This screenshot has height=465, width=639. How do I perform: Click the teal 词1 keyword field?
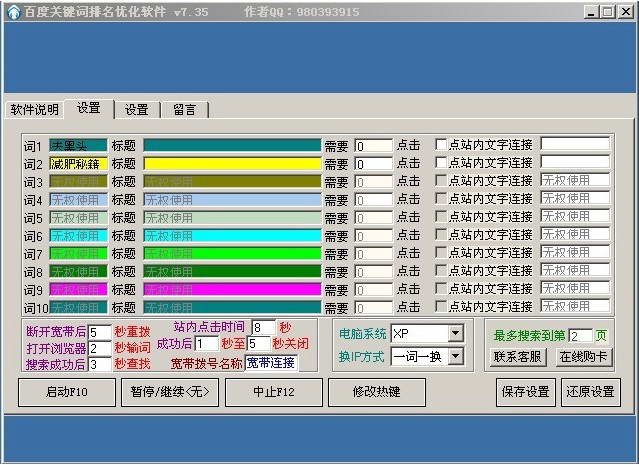pos(78,145)
